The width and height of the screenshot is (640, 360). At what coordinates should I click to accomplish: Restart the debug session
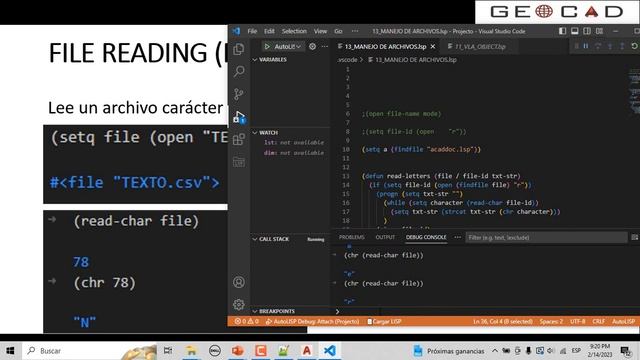634,46
